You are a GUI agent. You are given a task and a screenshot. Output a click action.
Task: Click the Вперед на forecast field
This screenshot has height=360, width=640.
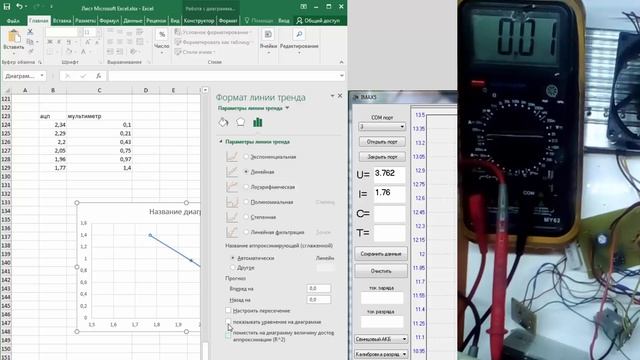coord(318,288)
